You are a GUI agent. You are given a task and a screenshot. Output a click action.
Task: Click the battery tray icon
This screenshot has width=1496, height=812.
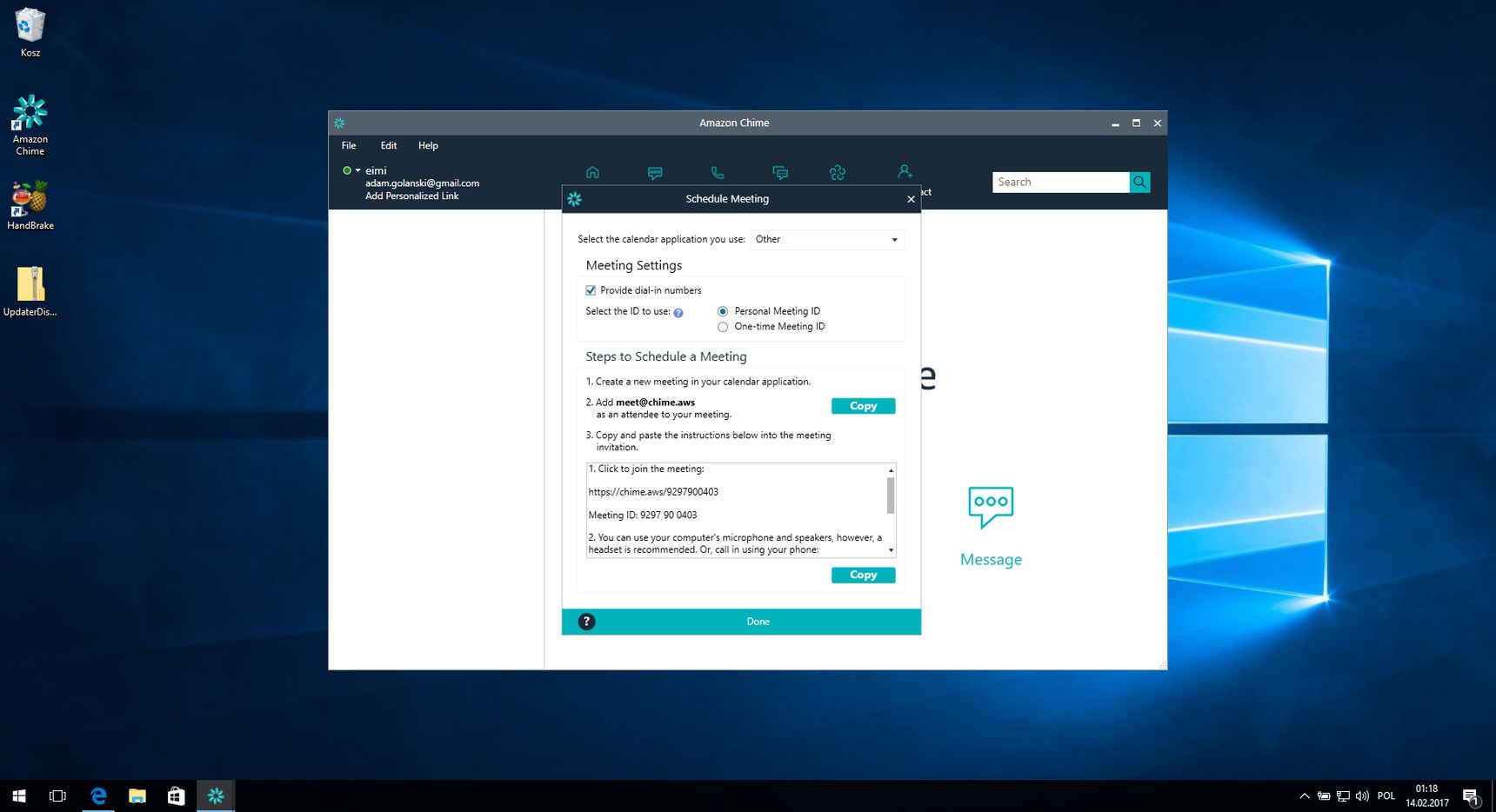1324,795
